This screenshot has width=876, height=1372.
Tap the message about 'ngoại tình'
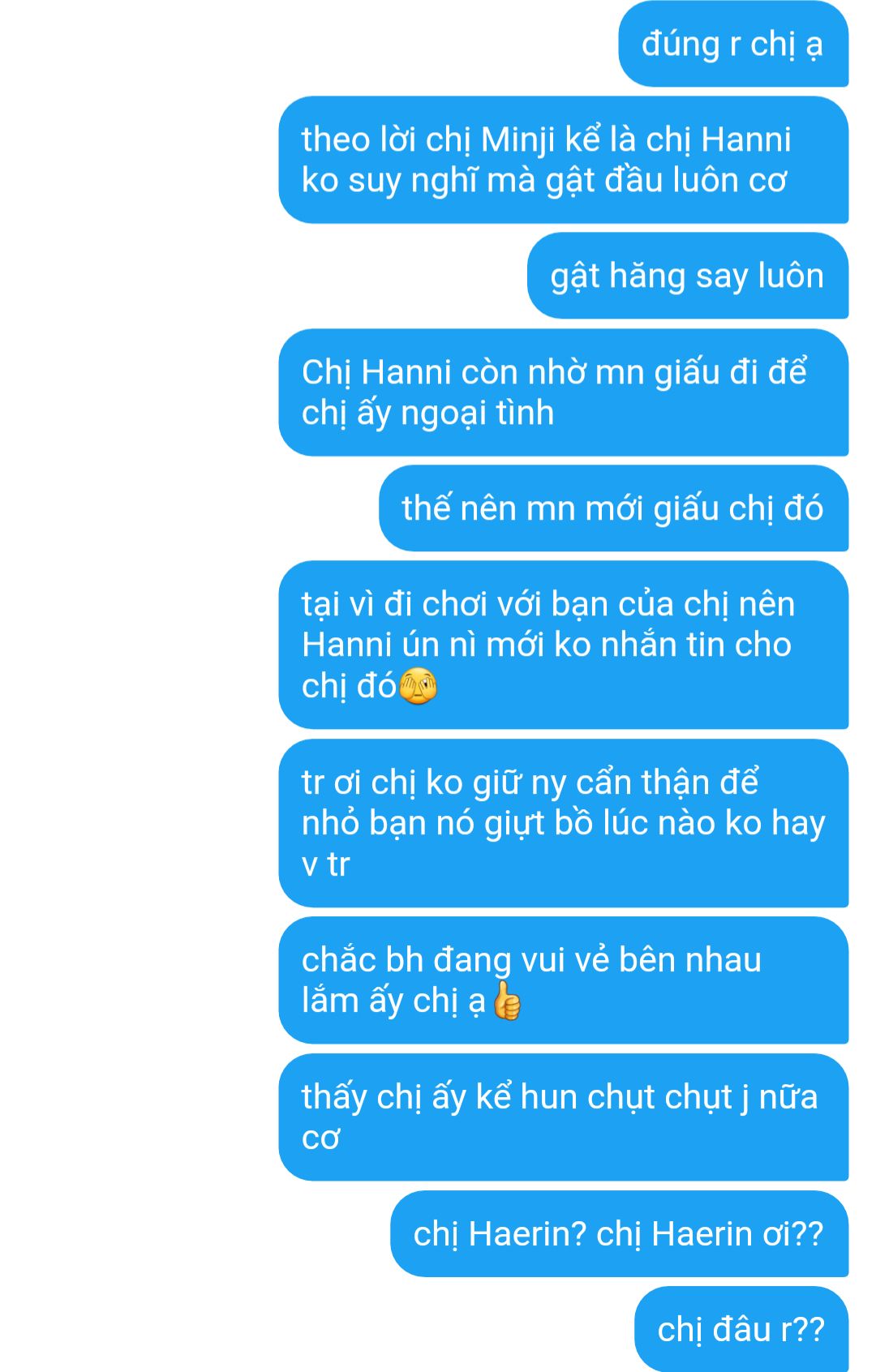click(564, 392)
